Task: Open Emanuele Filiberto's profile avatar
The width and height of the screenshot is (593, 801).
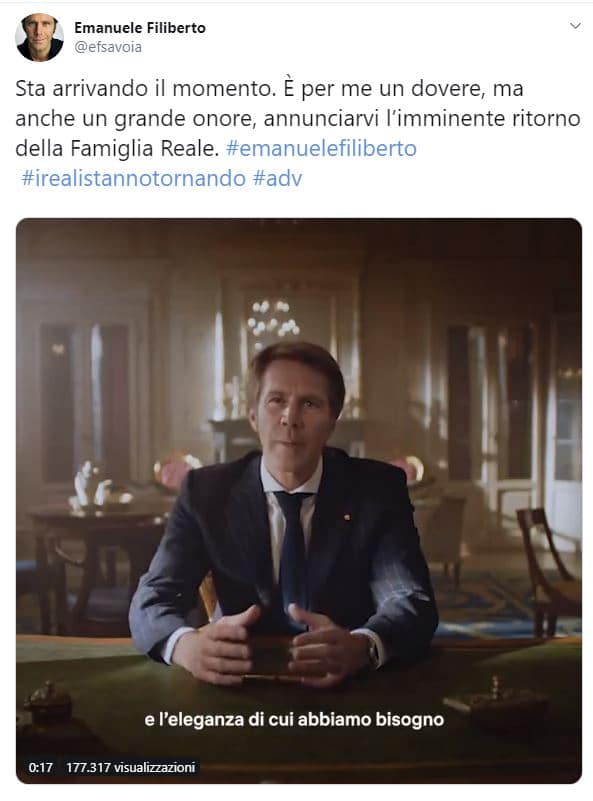Action: tap(39, 37)
